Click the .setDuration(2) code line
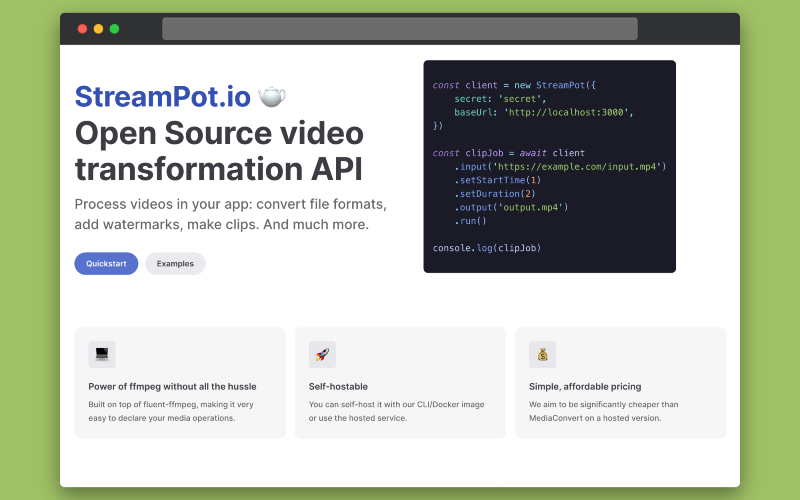Viewport: 800px width, 500px height. click(x=495, y=194)
